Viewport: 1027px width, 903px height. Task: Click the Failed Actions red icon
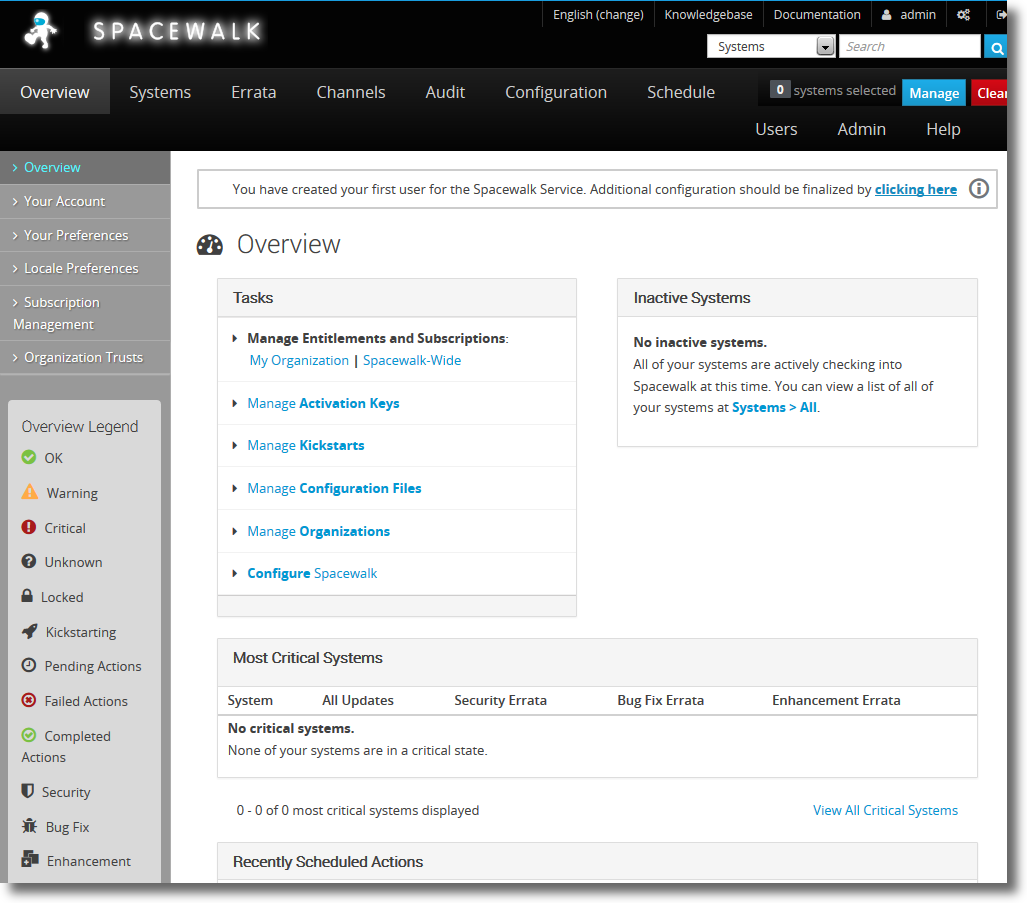29,700
